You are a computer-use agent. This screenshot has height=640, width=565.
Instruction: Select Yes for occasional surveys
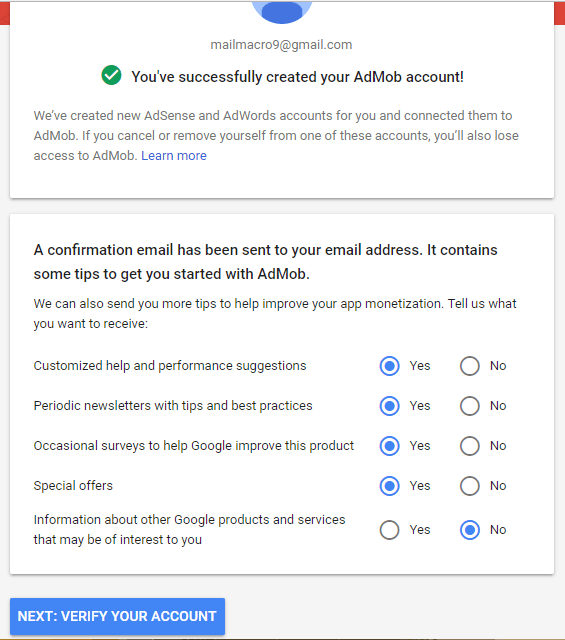pyautogui.click(x=389, y=446)
